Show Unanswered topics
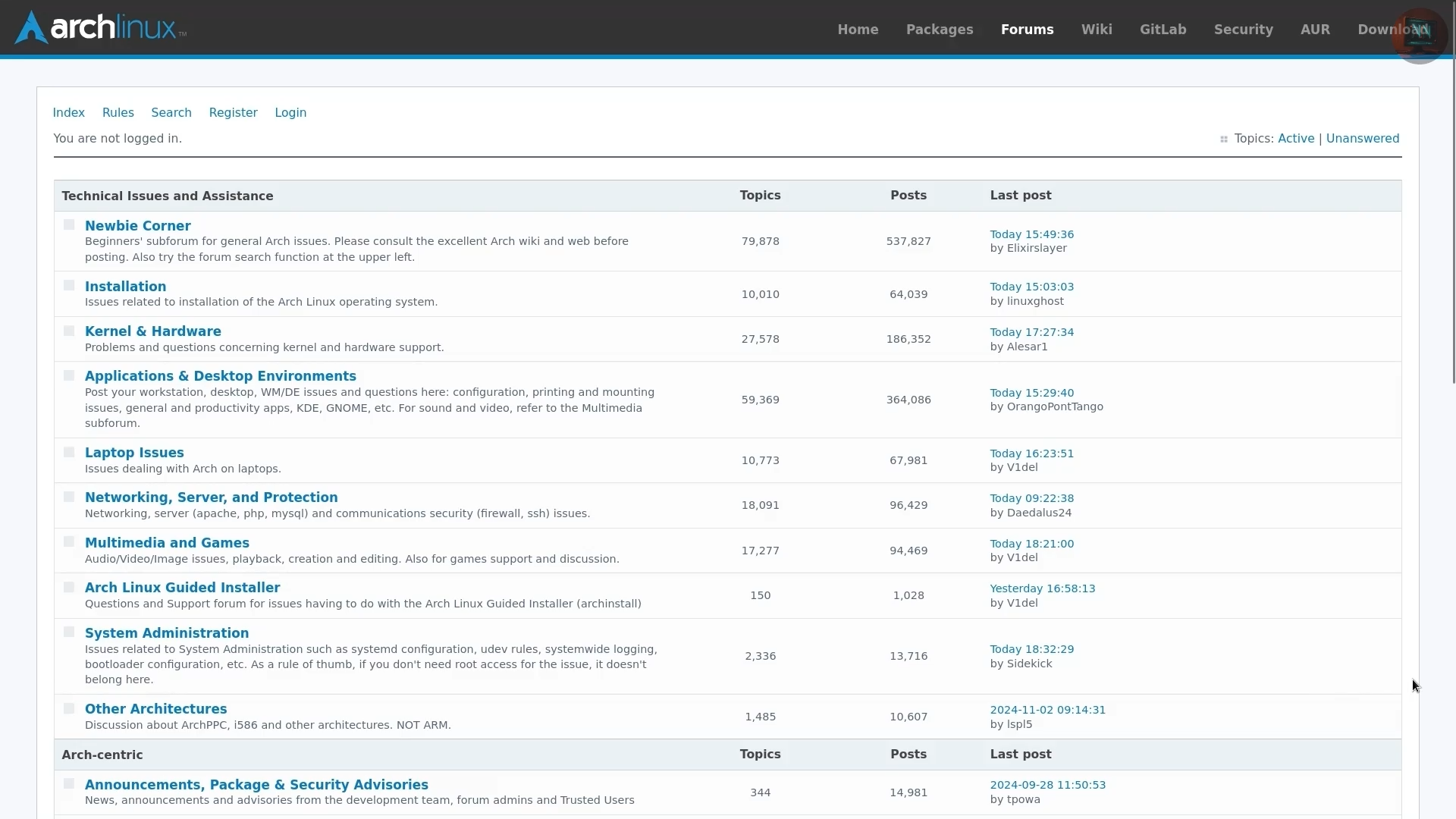The height and width of the screenshot is (819, 1456). coord(1362,139)
